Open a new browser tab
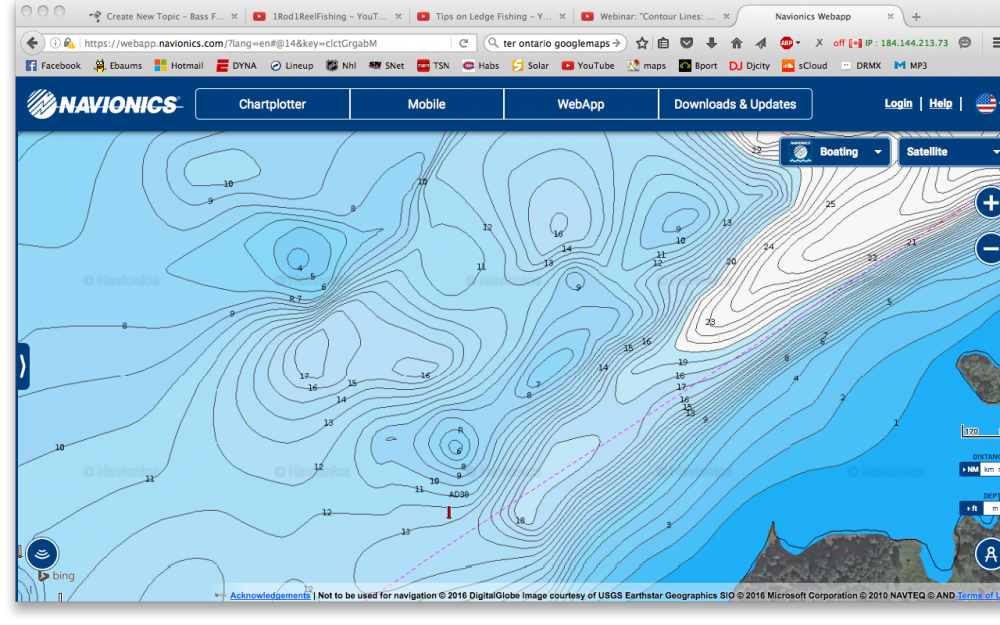Image resolution: width=1000 pixels, height=625 pixels. click(x=916, y=17)
